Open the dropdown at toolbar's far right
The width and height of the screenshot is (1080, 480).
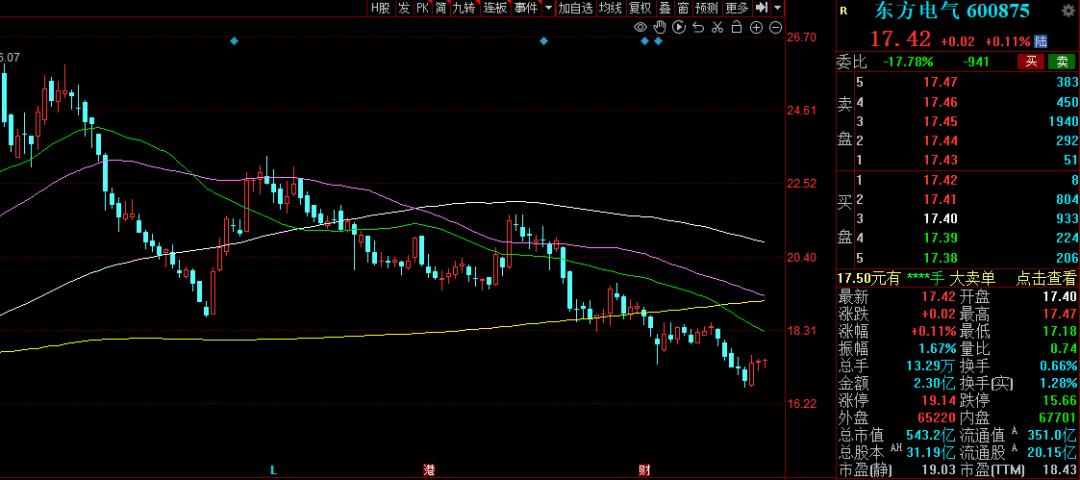click(x=777, y=8)
